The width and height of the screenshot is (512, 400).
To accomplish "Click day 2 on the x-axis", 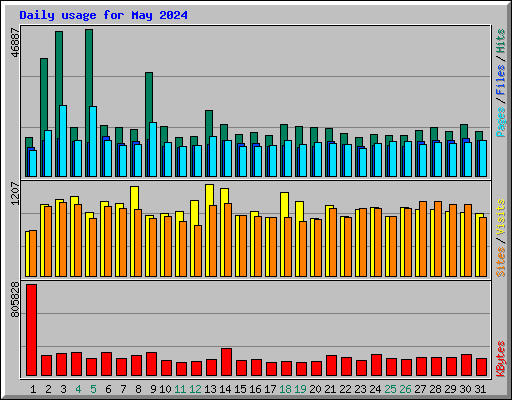I will pyautogui.click(x=48, y=389).
